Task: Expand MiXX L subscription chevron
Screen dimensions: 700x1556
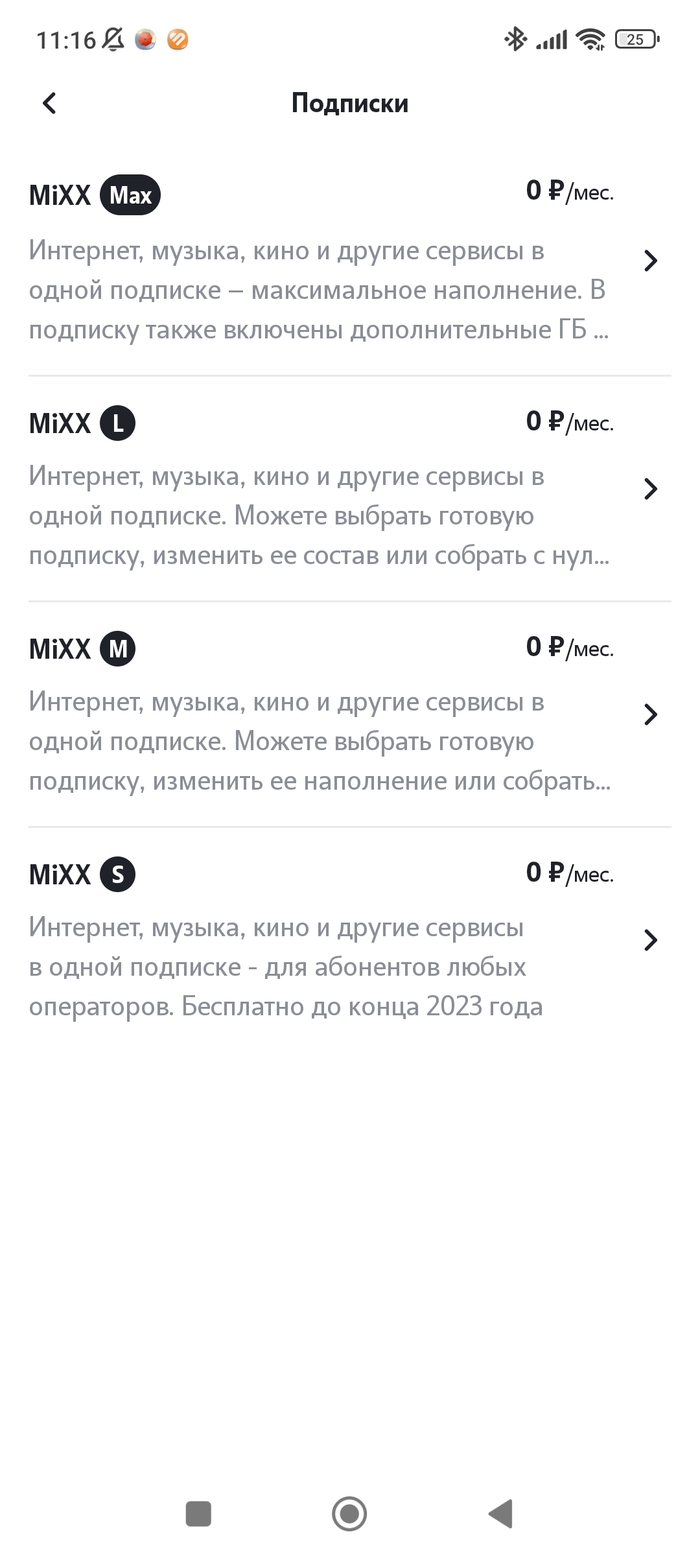Action: pyautogui.click(x=651, y=489)
